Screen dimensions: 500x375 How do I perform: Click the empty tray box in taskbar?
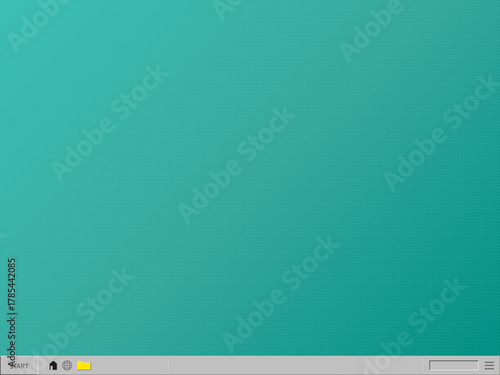coord(454,365)
